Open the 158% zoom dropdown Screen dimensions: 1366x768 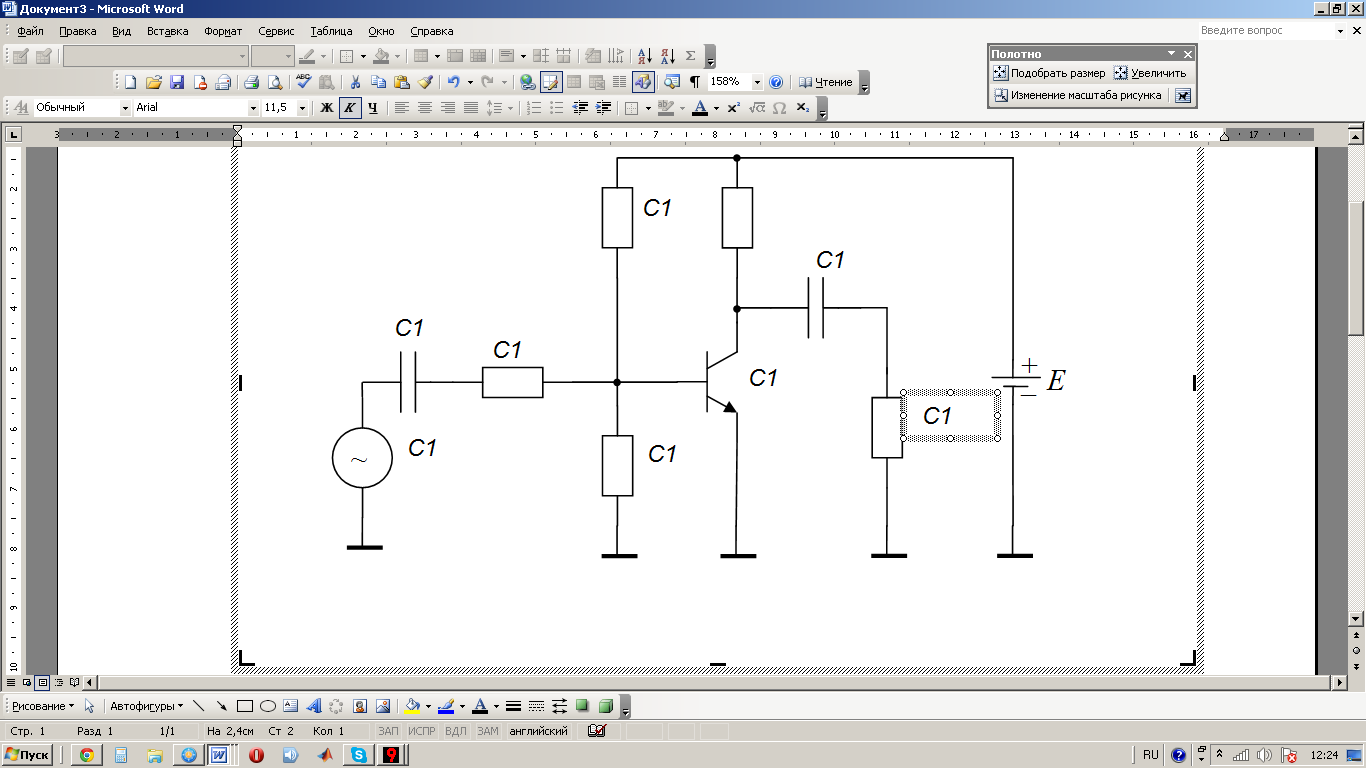pos(757,82)
